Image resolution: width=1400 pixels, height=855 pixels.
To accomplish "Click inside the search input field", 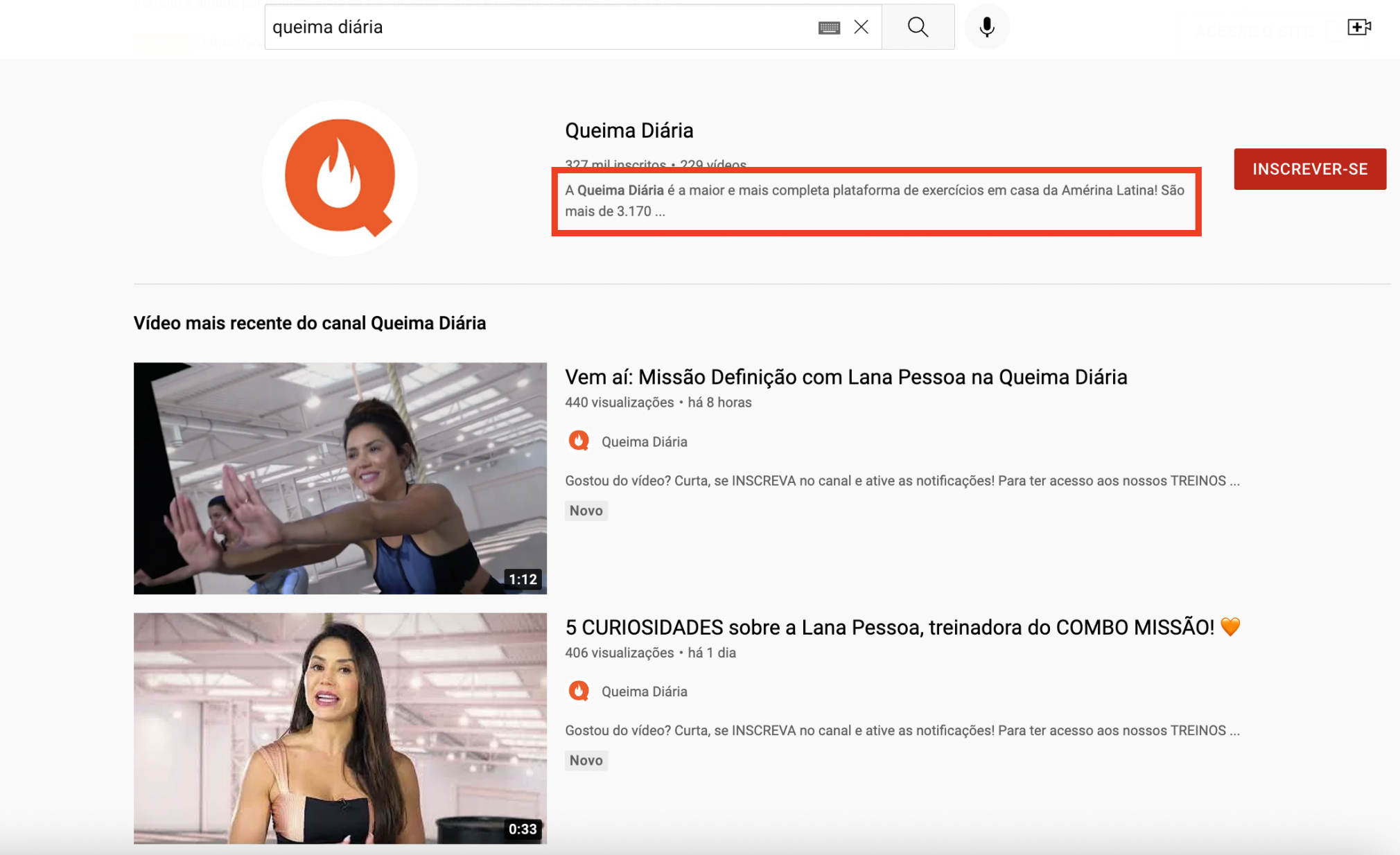I will click(x=485, y=28).
